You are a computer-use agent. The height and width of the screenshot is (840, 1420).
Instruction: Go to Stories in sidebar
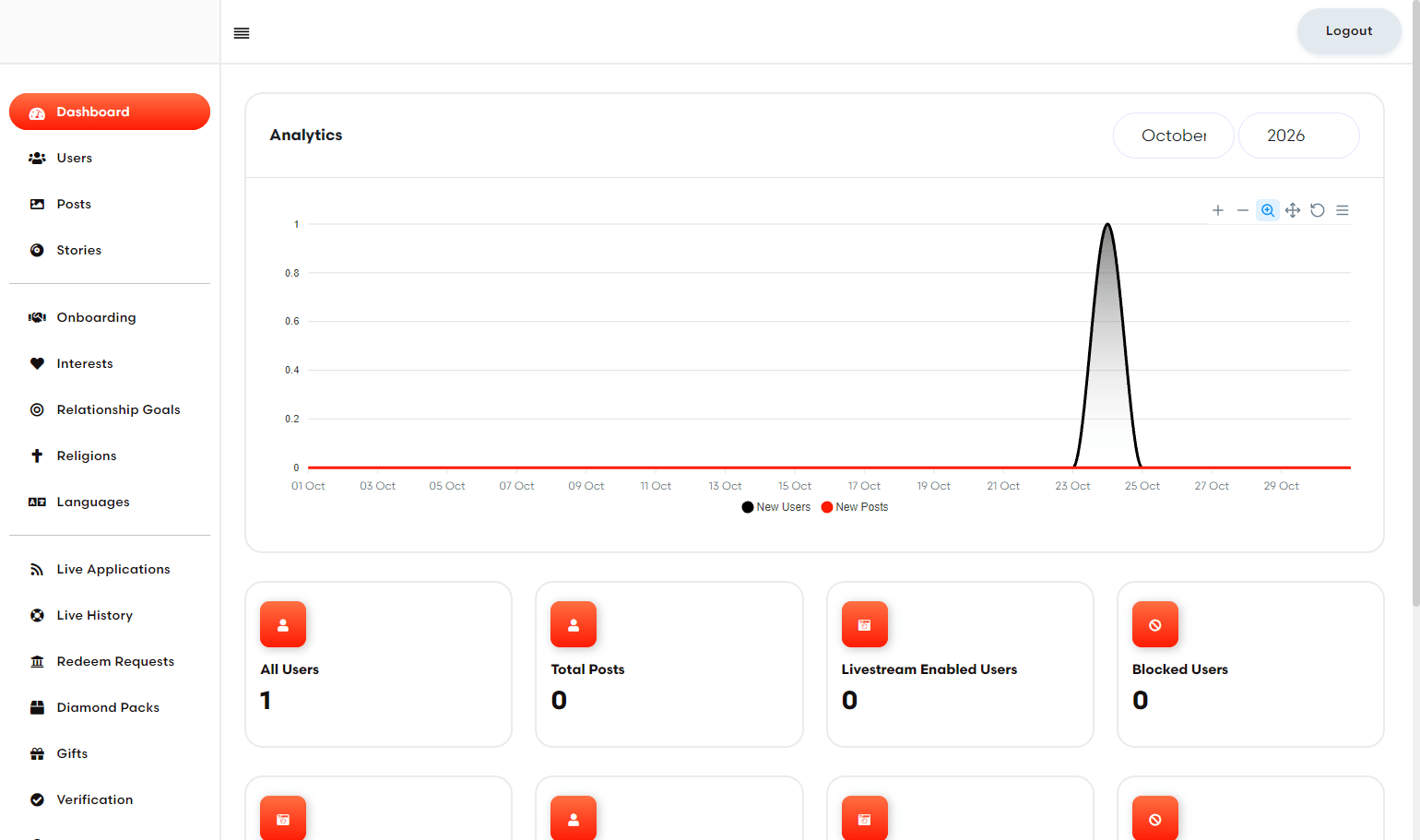coord(110,250)
